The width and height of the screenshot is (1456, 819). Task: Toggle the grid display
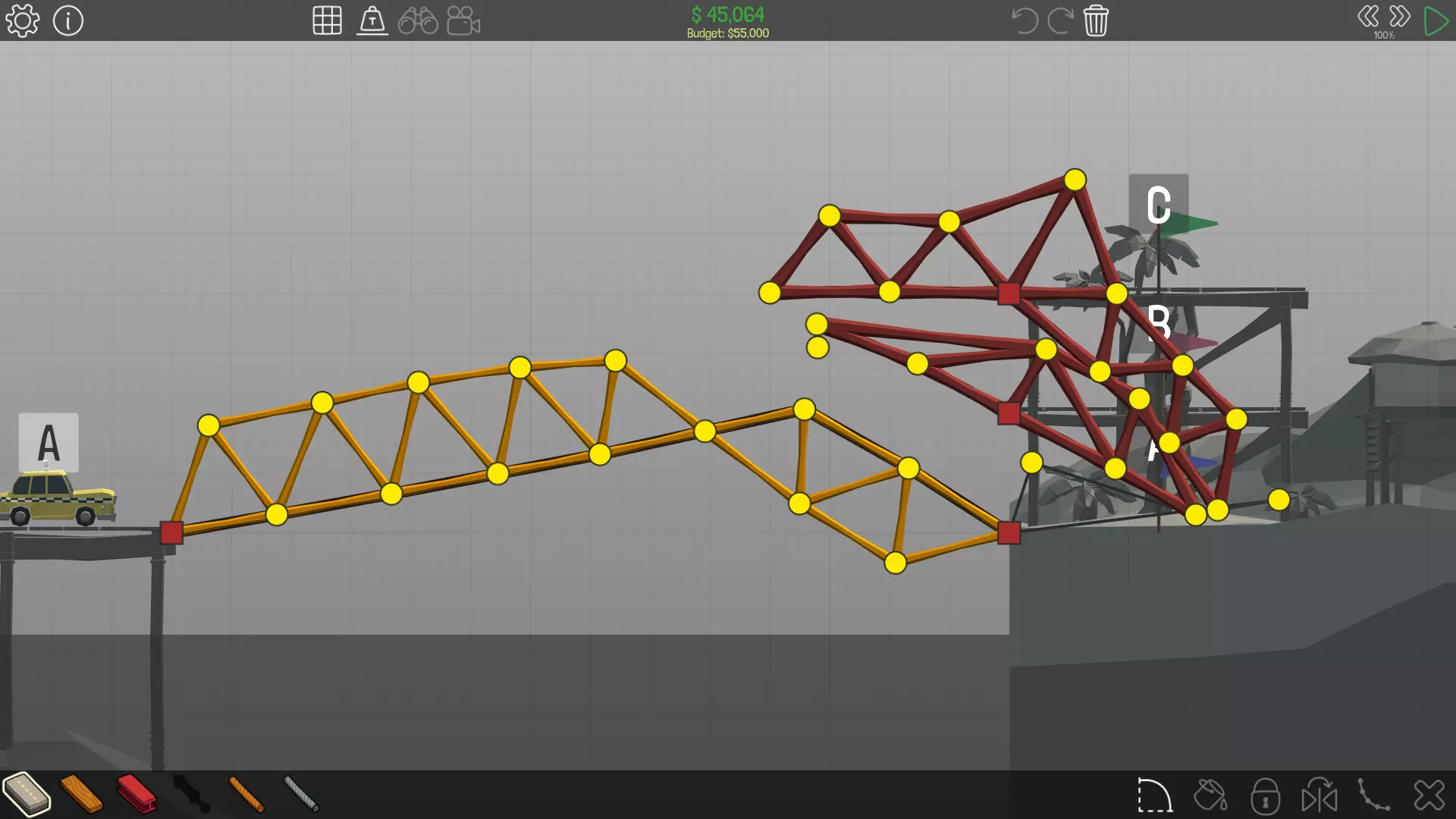(x=327, y=20)
